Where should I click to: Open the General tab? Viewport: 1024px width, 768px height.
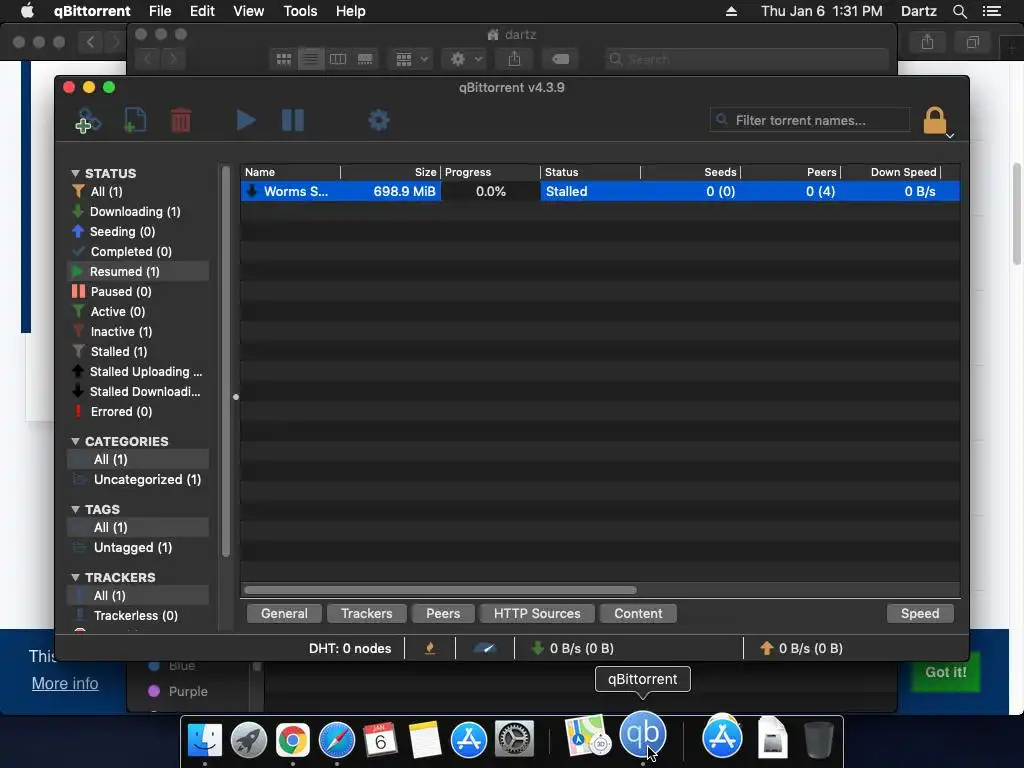click(284, 614)
